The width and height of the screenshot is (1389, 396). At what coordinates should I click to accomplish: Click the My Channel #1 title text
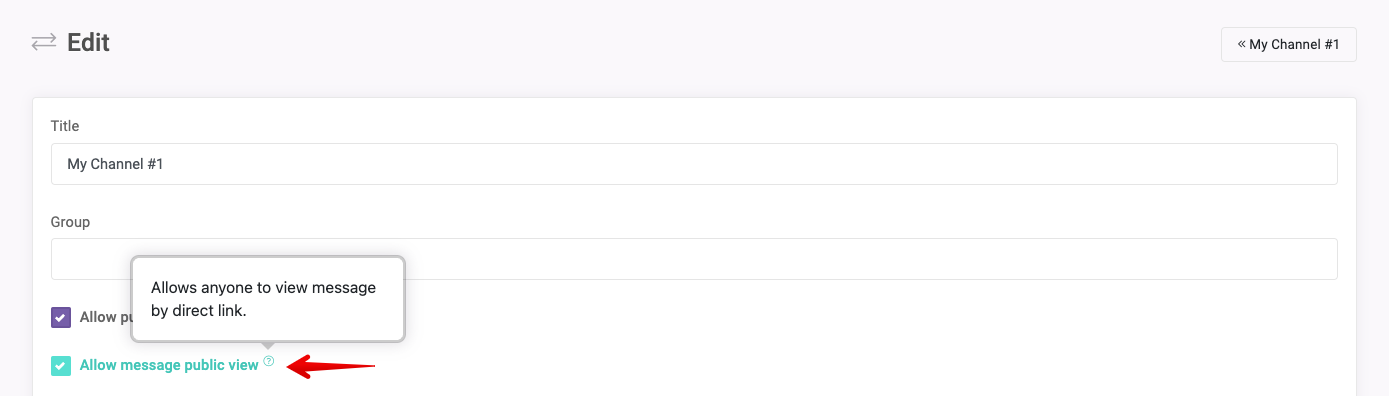point(115,164)
